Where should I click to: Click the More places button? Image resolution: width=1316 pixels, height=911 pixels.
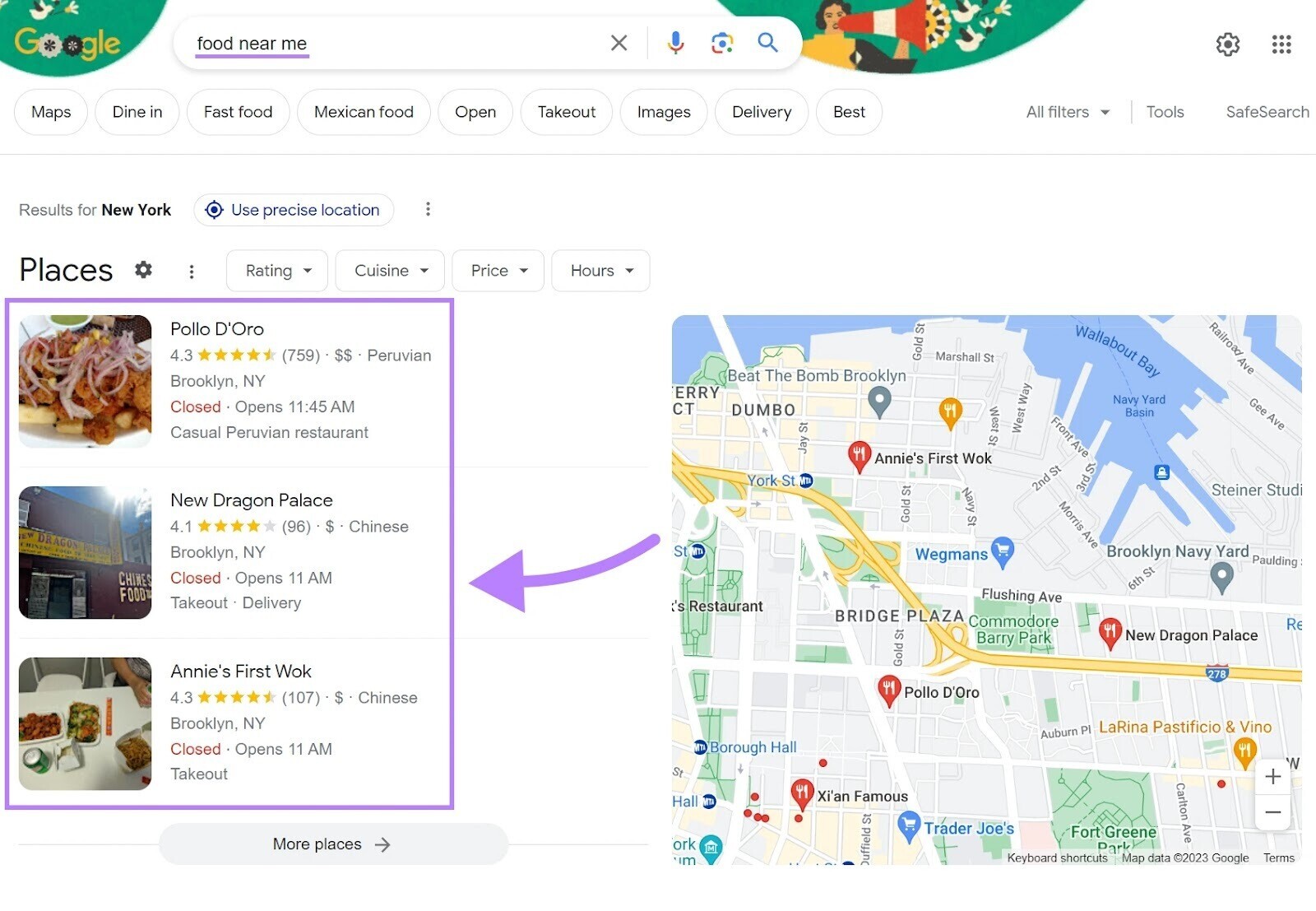click(x=332, y=844)
